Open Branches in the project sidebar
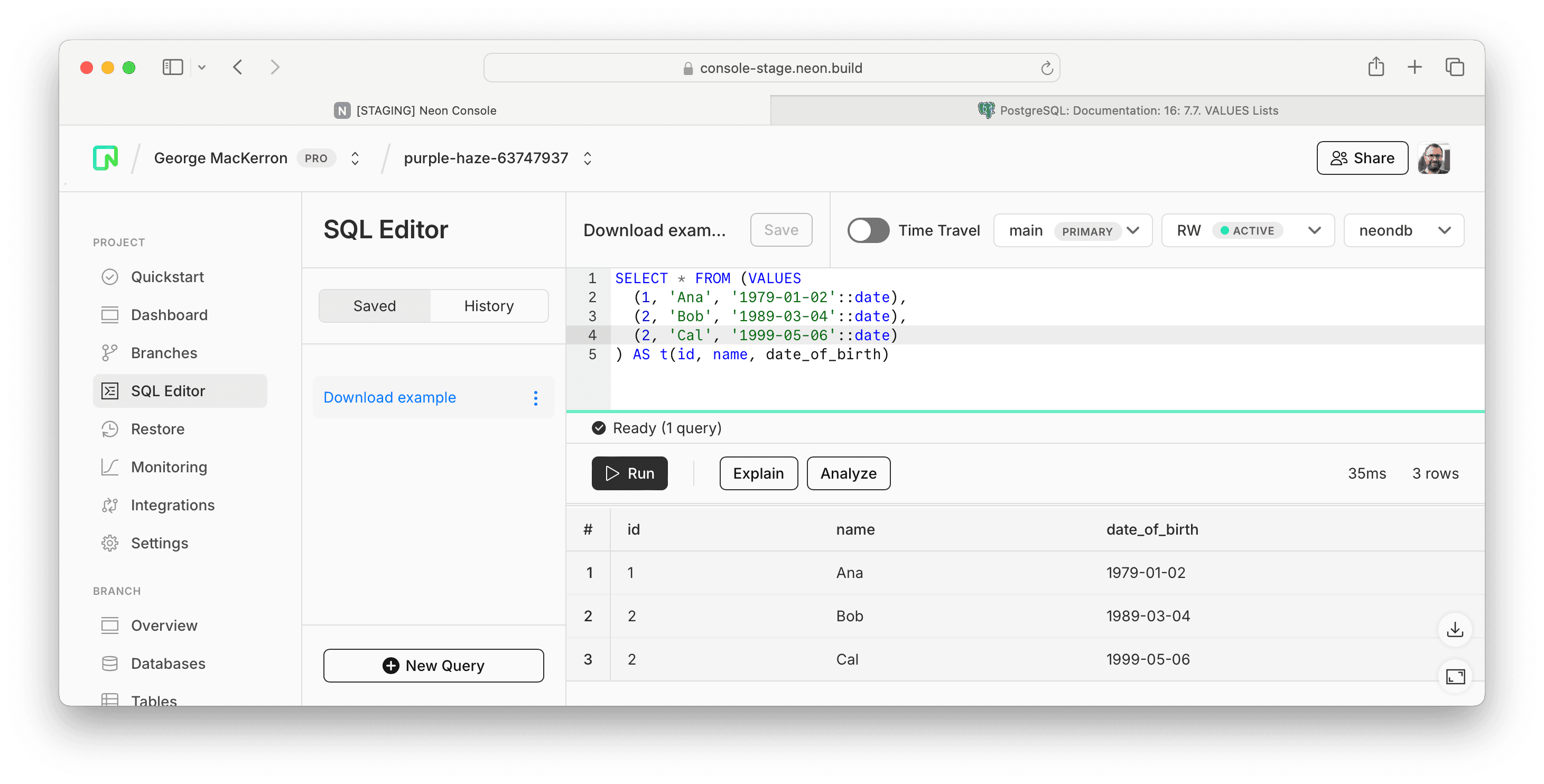The height and width of the screenshot is (784, 1544). tap(164, 353)
